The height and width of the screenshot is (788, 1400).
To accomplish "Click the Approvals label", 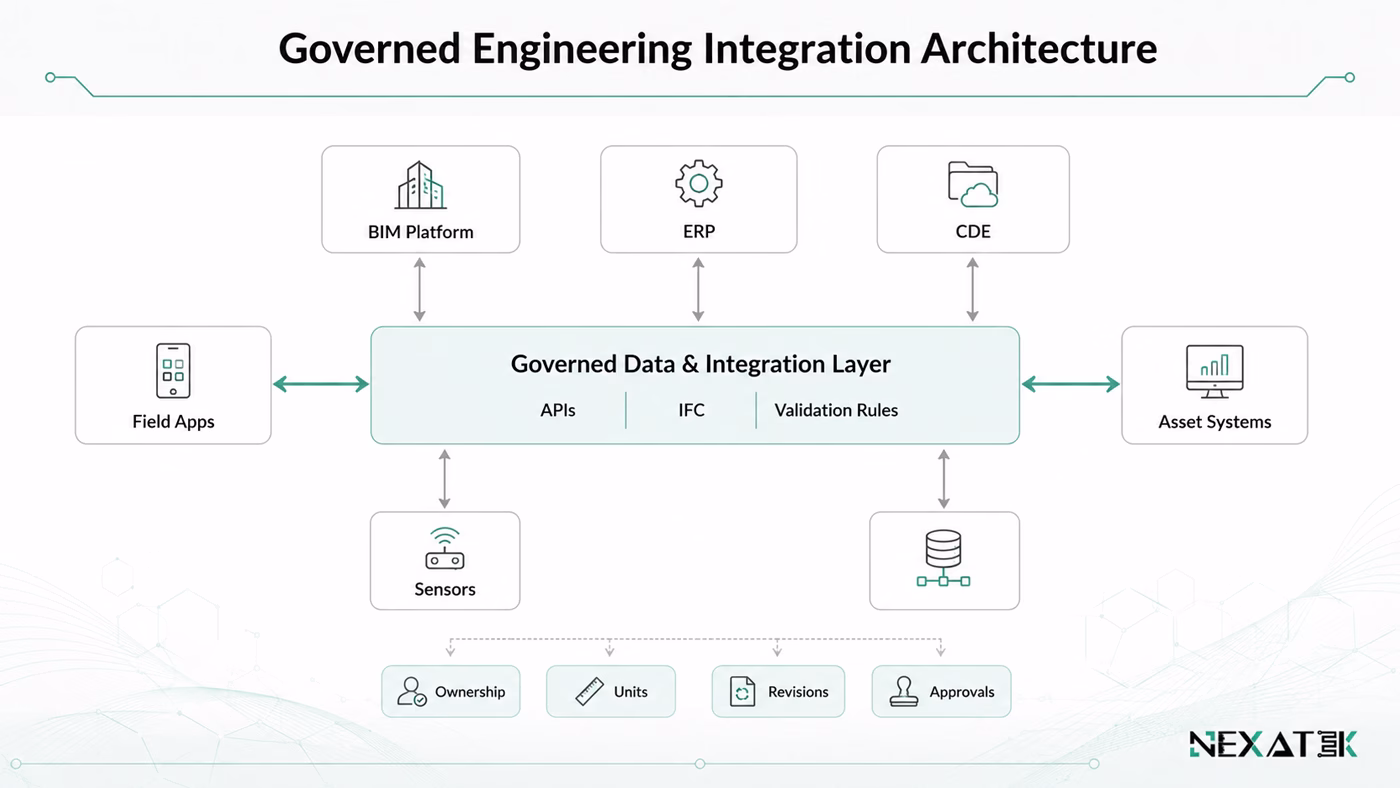I will click(x=962, y=692).
